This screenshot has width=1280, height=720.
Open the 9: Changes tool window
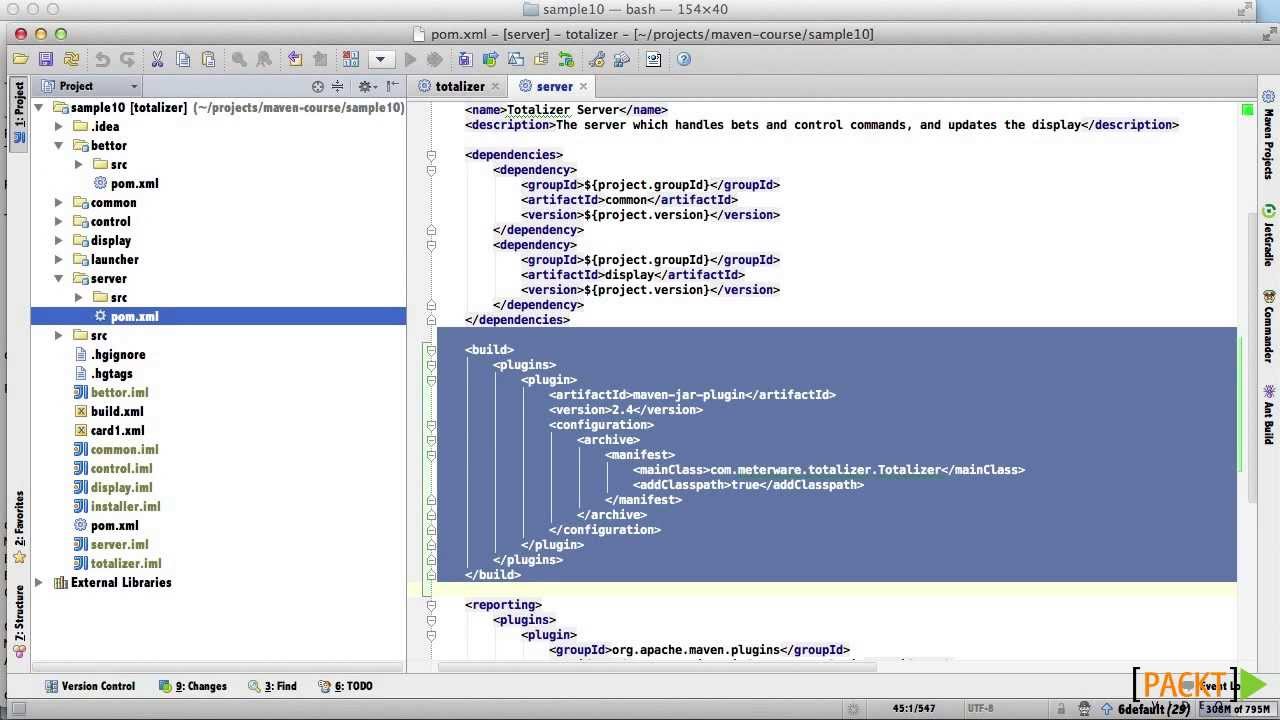tap(193, 686)
